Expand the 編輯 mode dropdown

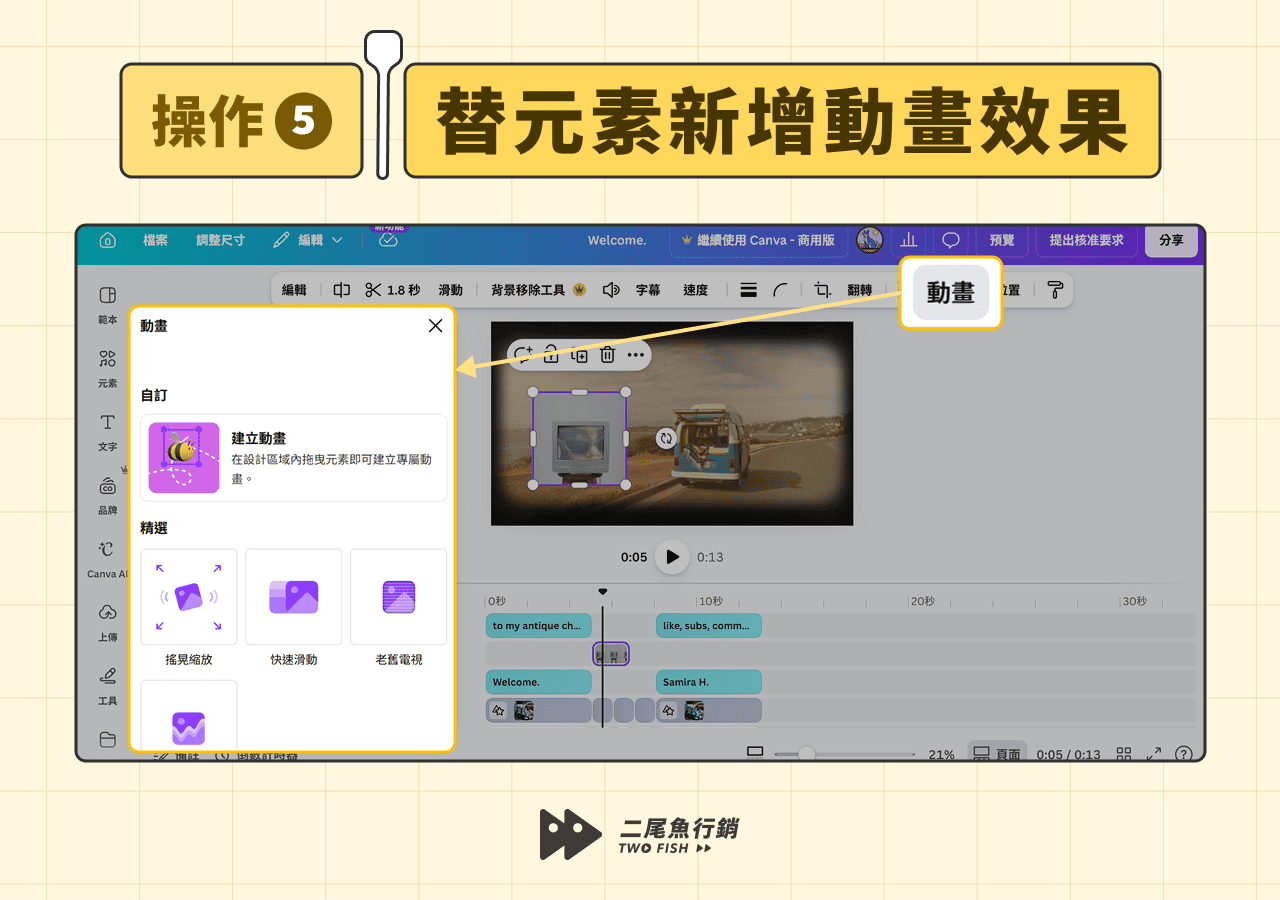[308, 240]
